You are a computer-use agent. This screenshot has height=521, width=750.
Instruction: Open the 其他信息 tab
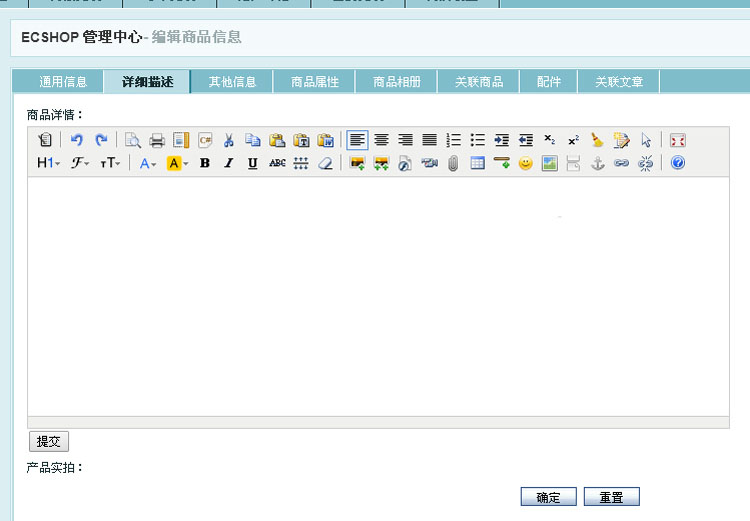click(x=232, y=82)
